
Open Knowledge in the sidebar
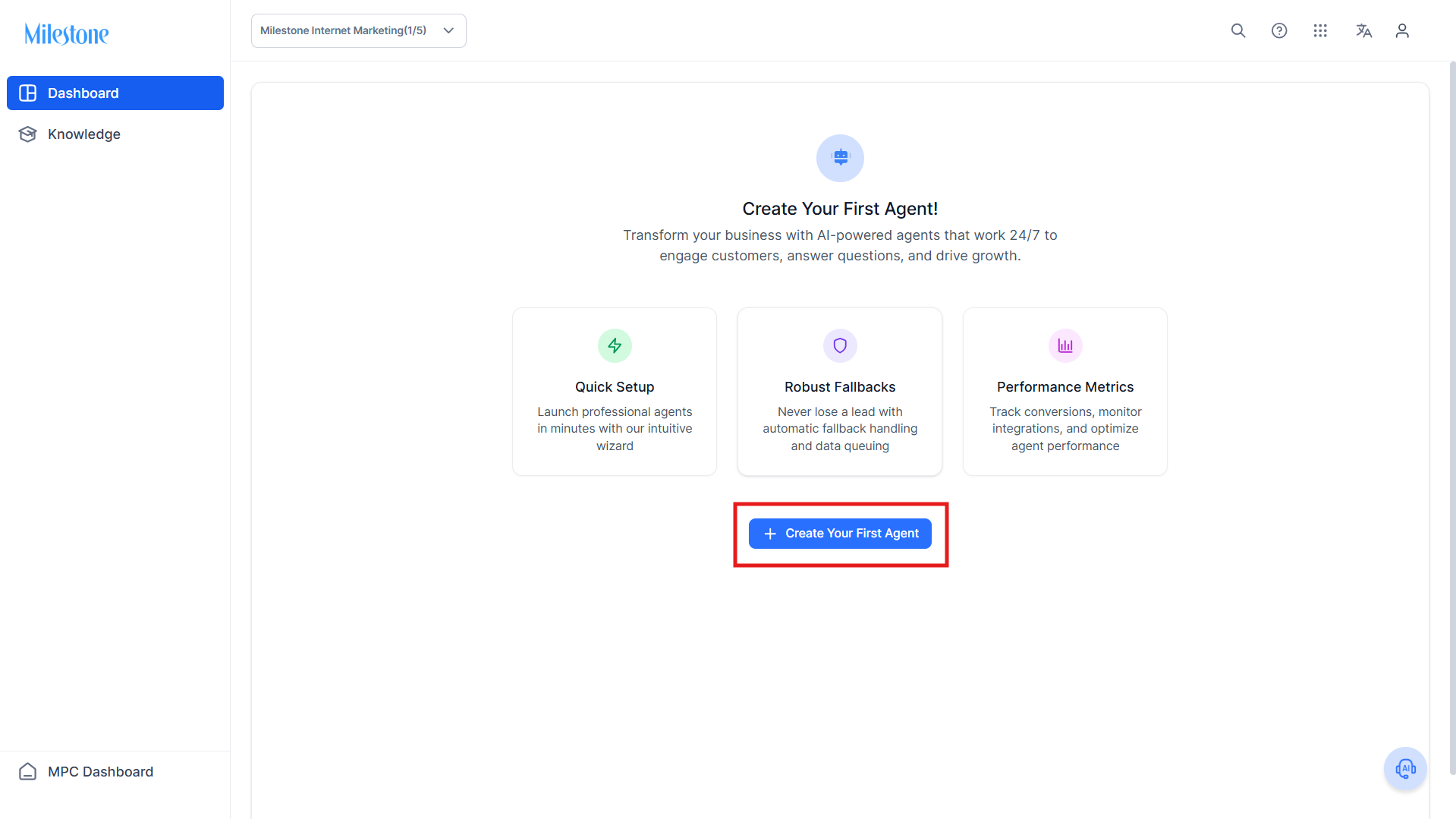point(115,134)
